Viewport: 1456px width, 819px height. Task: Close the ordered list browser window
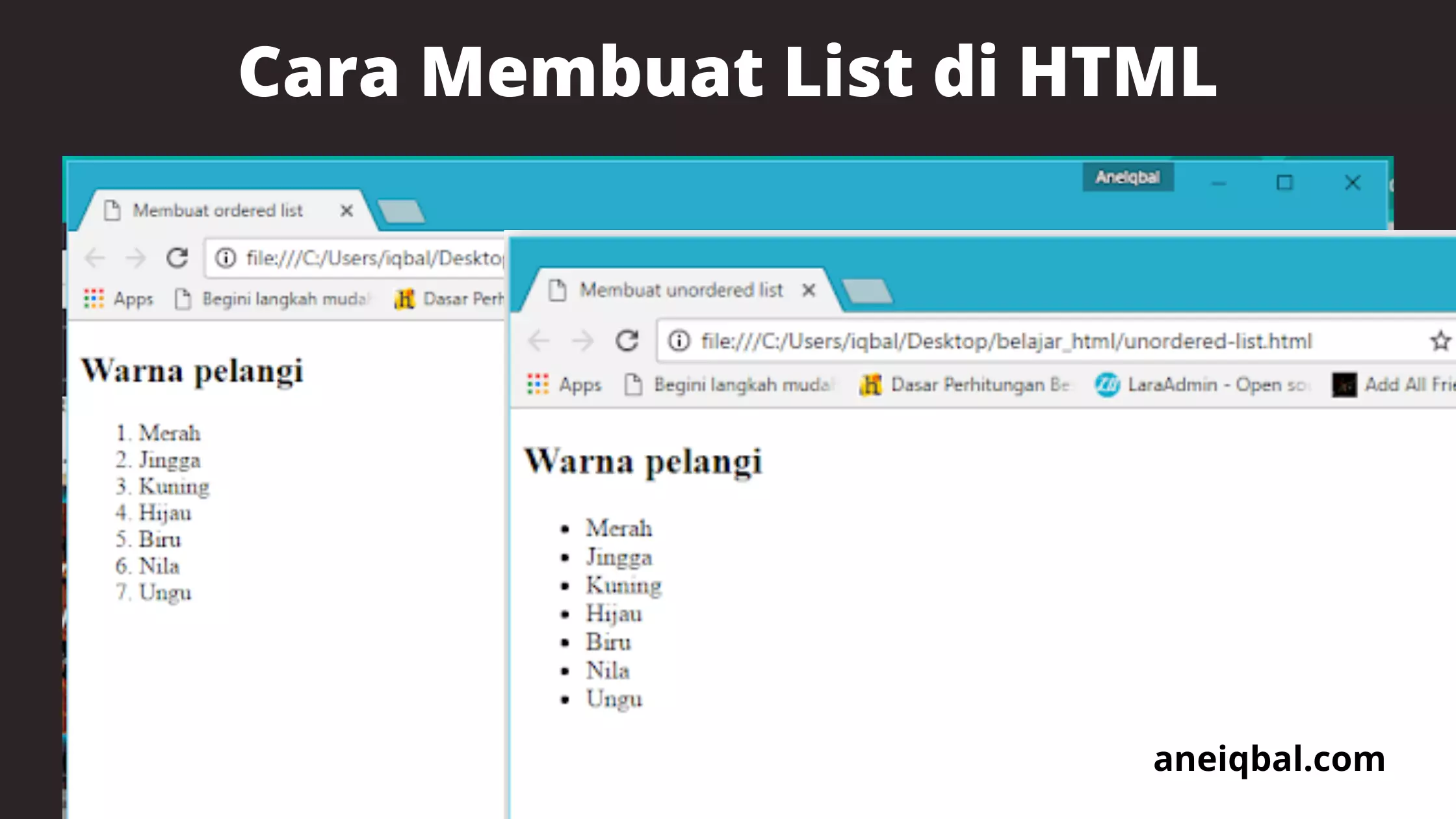tap(1353, 183)
